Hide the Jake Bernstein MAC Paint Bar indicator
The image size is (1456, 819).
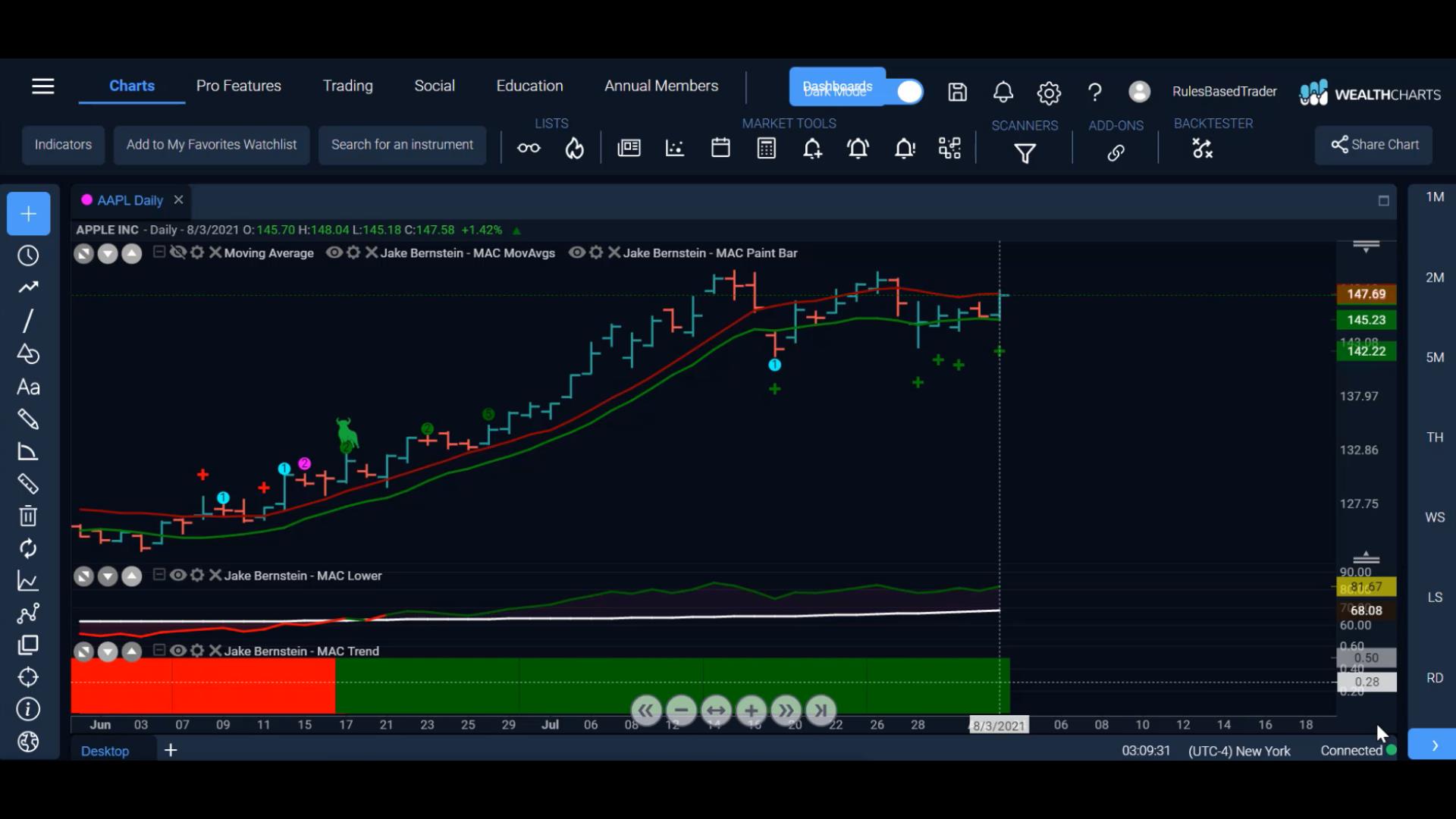click(x=577, y=253)
